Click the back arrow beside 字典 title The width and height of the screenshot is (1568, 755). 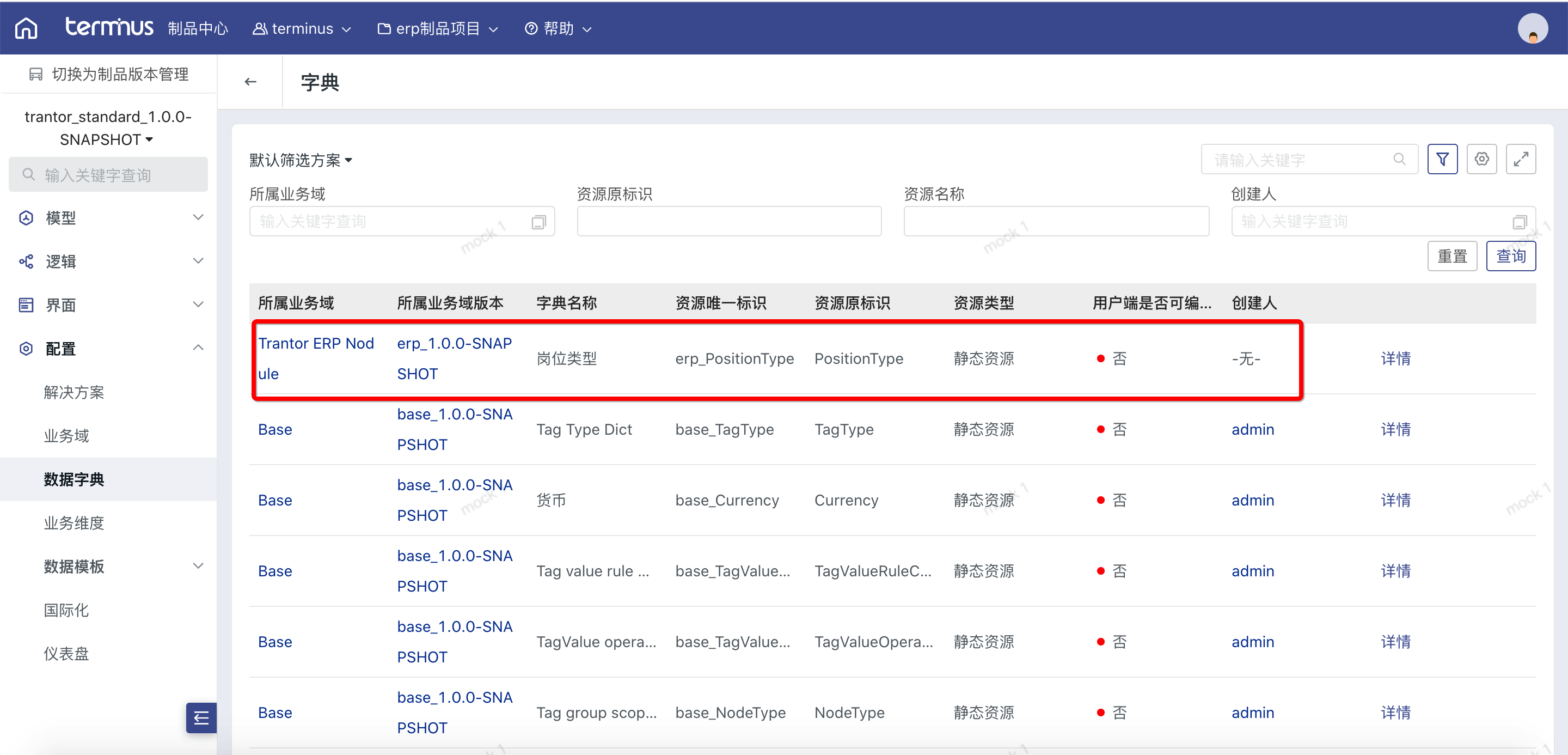(250, 82)
